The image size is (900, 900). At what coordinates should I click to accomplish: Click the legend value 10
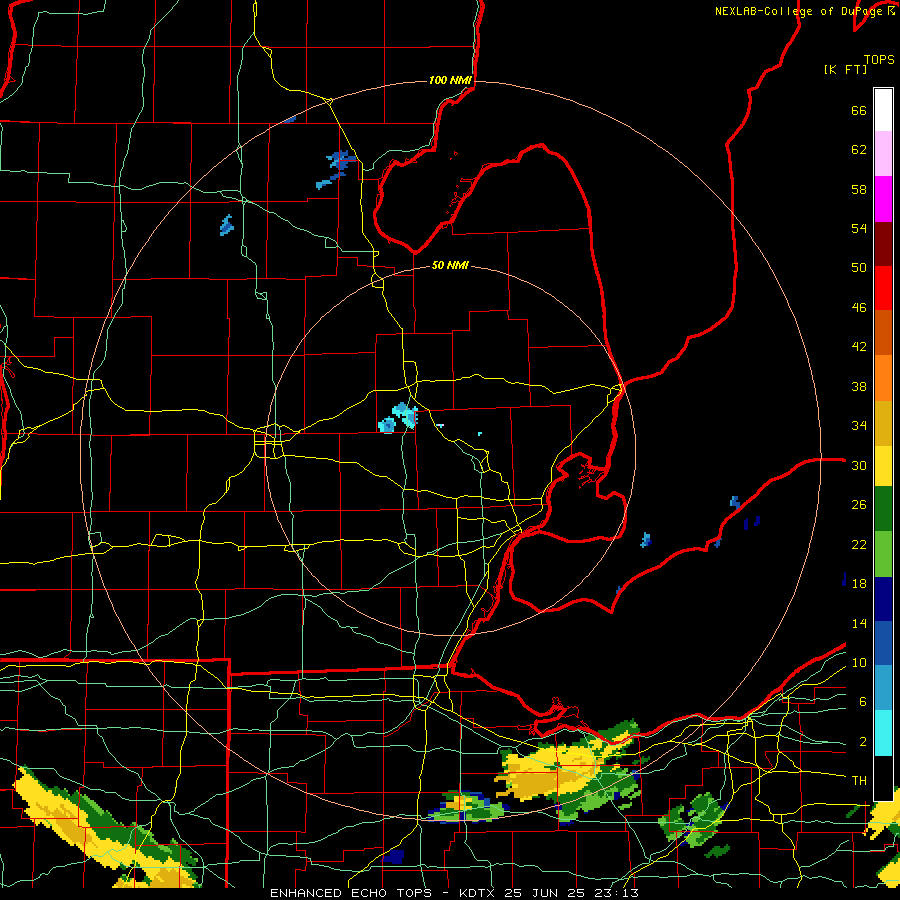[x=859, y=663]
